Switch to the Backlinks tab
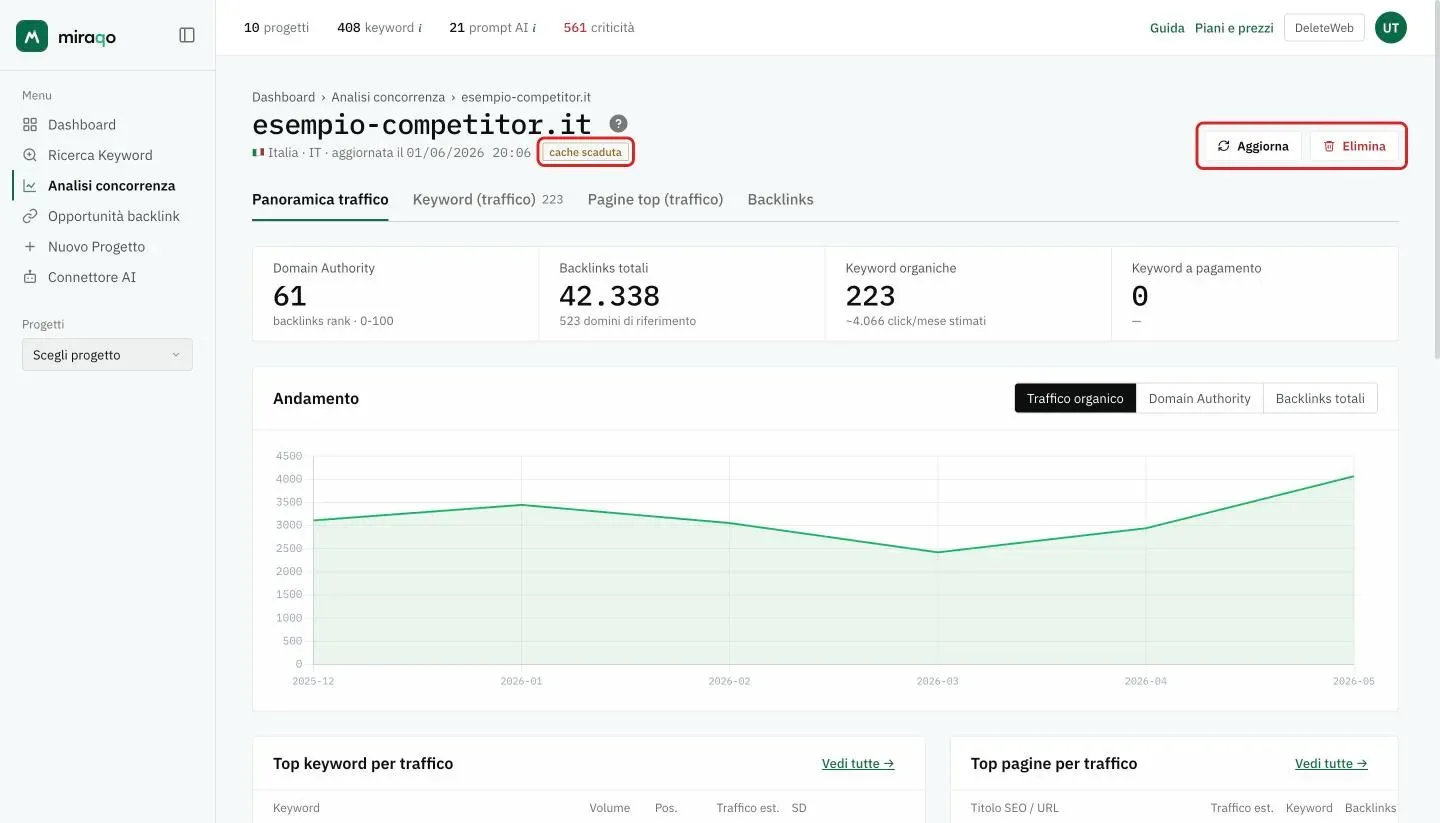Viewport: 1440px width, 823px height. 780,199
